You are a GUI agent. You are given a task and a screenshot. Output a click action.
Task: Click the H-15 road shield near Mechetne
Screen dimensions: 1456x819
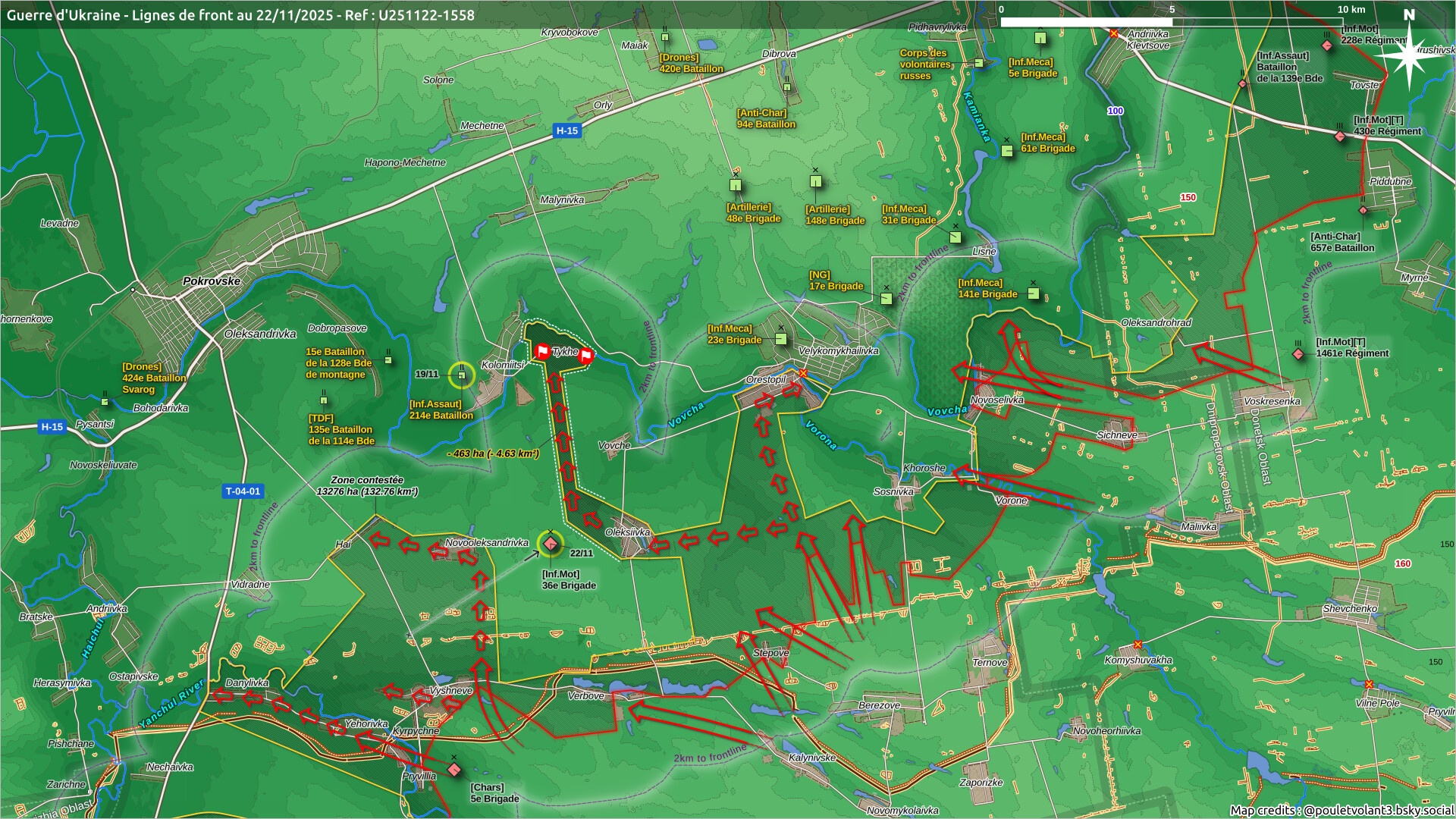[566, 130]
